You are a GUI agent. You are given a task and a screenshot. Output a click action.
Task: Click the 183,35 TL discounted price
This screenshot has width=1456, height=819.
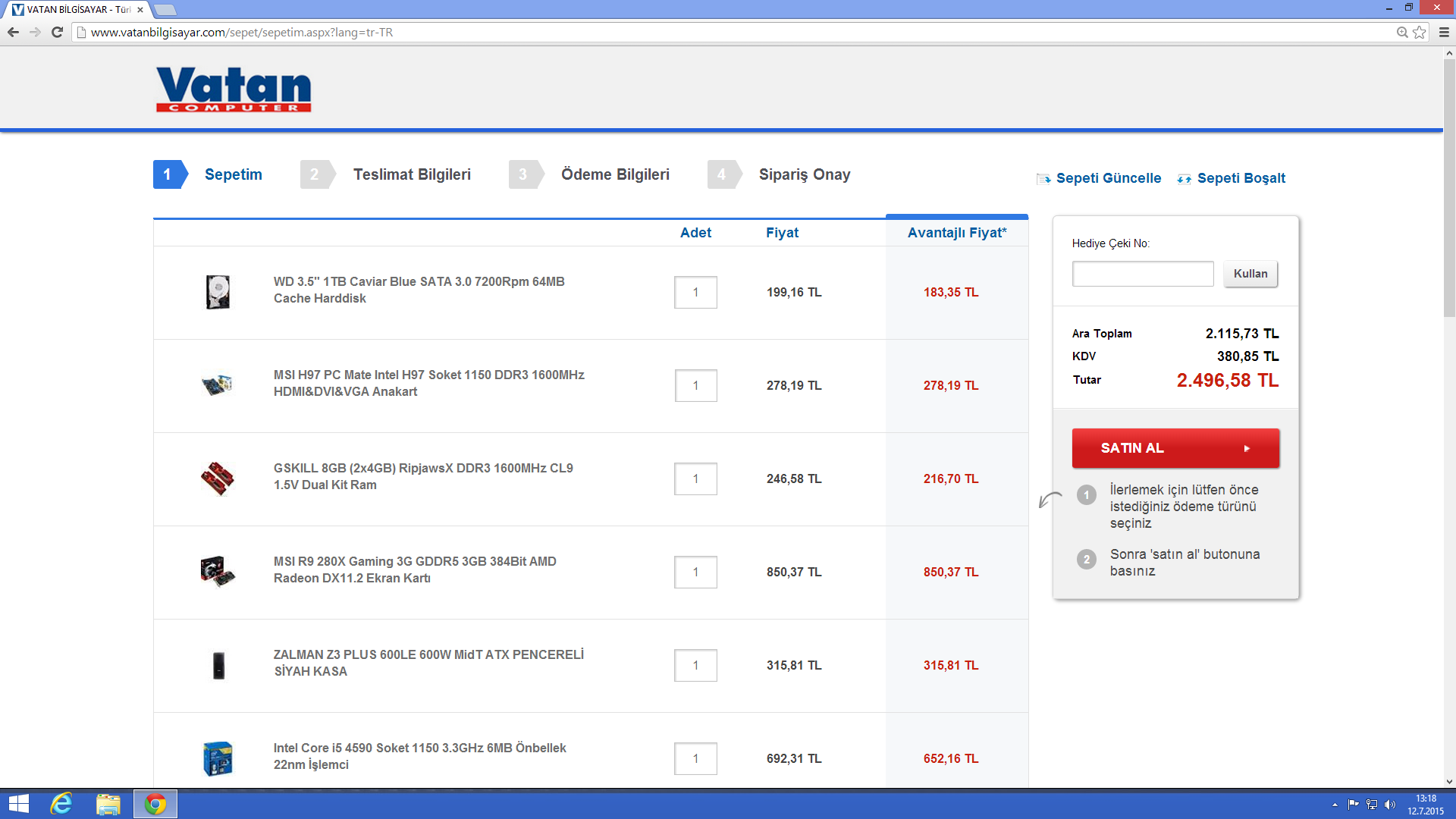point(951,292)
